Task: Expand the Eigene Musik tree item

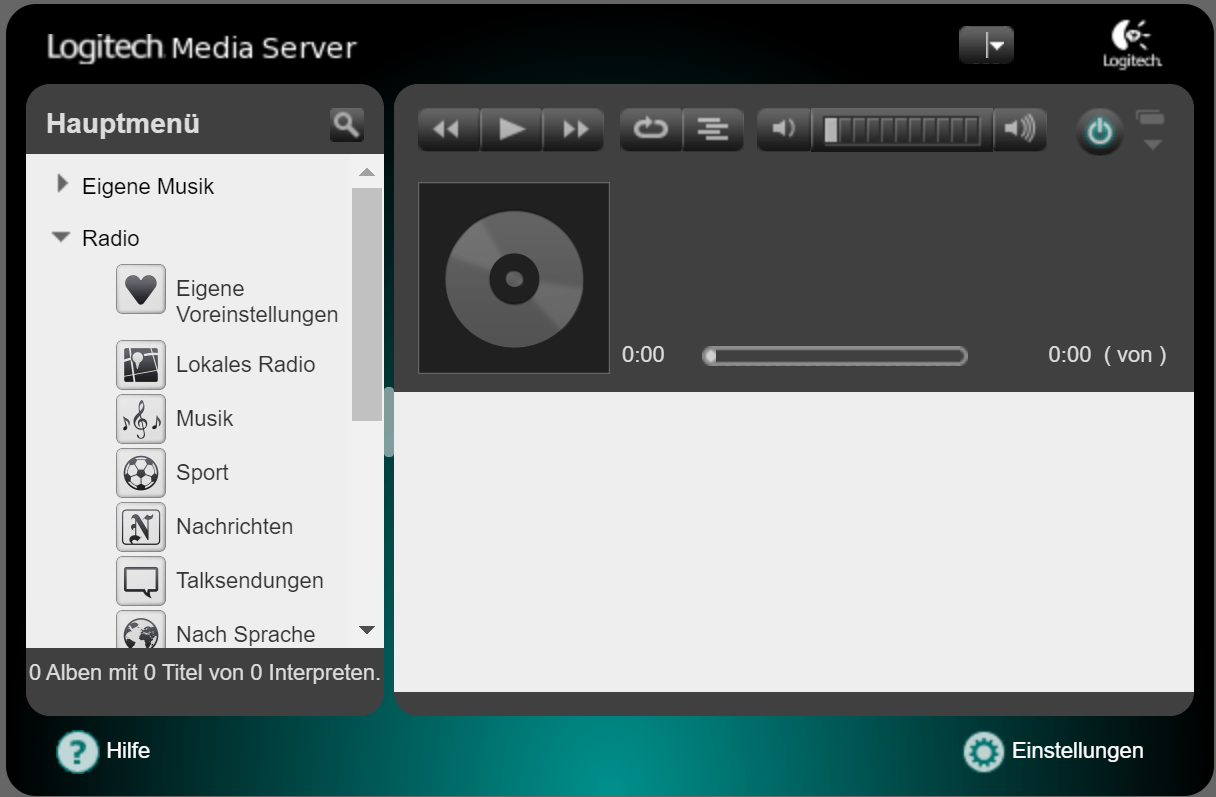Action: pyautogui.click(x=63, y=184)
